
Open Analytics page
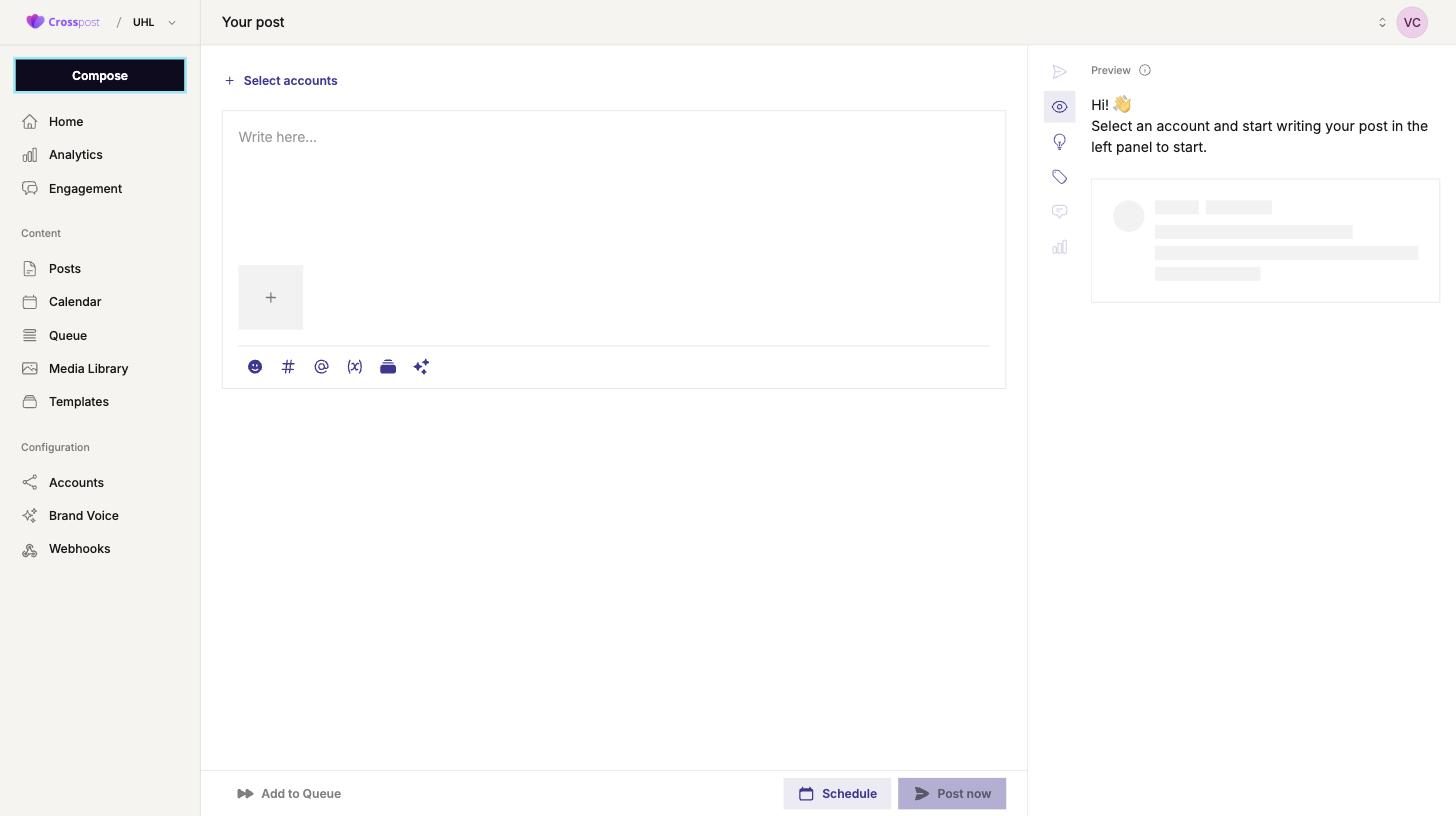coord(76,155)
